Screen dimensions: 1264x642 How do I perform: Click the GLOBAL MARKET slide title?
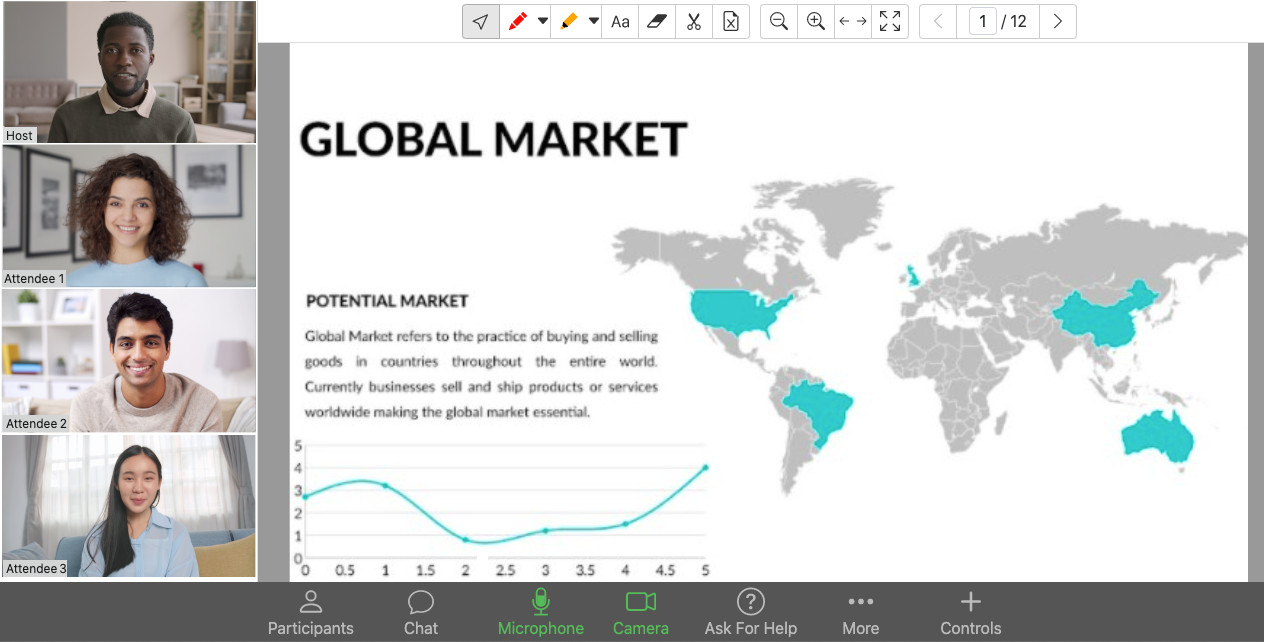[x=494, y=139]
